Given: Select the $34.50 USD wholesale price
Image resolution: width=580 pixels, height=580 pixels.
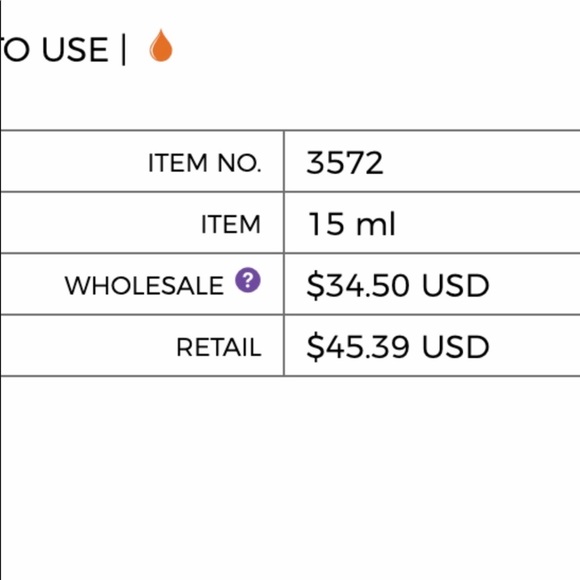Looking at the screenshot, I should click(398, 286).
